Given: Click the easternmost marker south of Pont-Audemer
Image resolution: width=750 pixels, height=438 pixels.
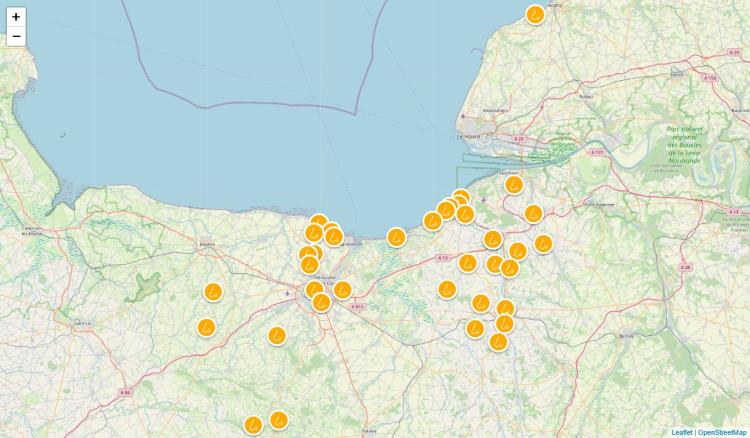Looking at the screenshot, I should [543, 244].
